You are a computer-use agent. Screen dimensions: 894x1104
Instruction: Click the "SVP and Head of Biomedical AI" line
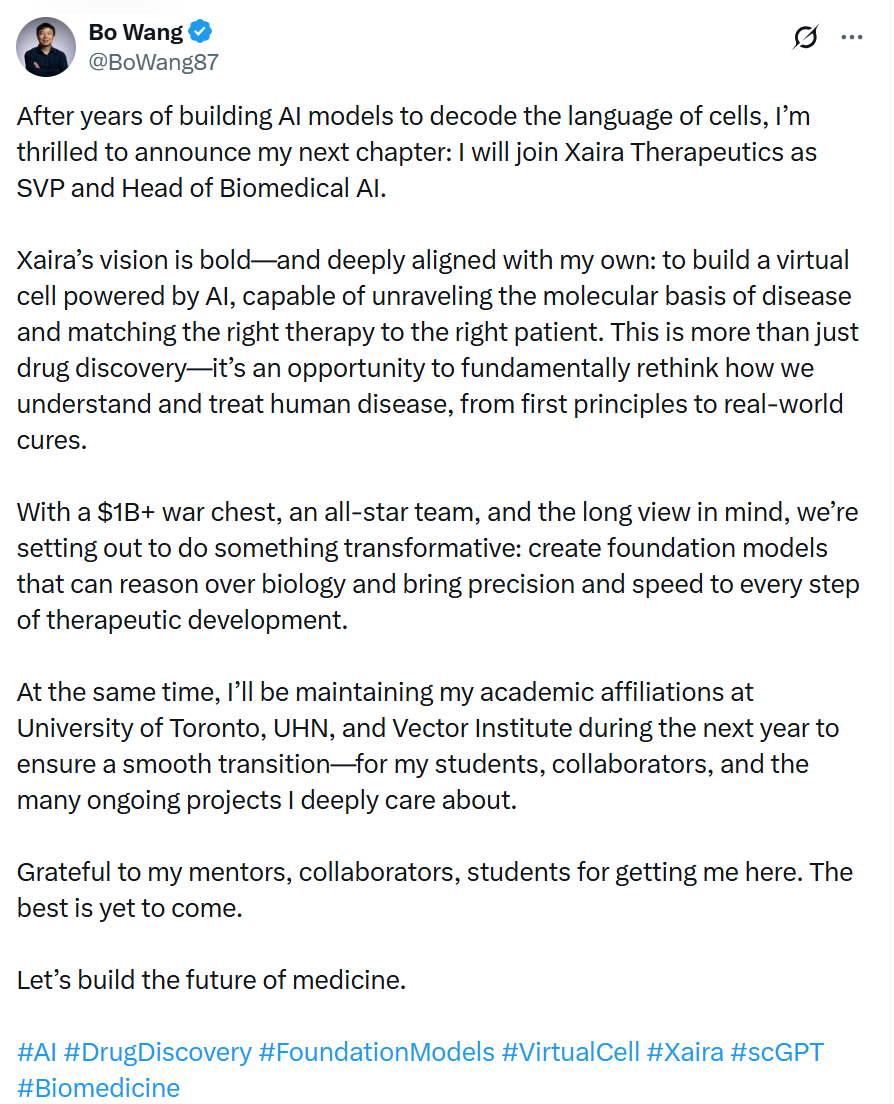point(202,188)
